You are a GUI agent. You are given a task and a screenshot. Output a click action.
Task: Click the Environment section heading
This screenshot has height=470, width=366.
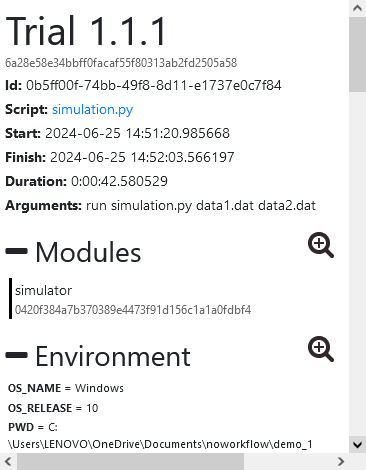pos(113,356)
